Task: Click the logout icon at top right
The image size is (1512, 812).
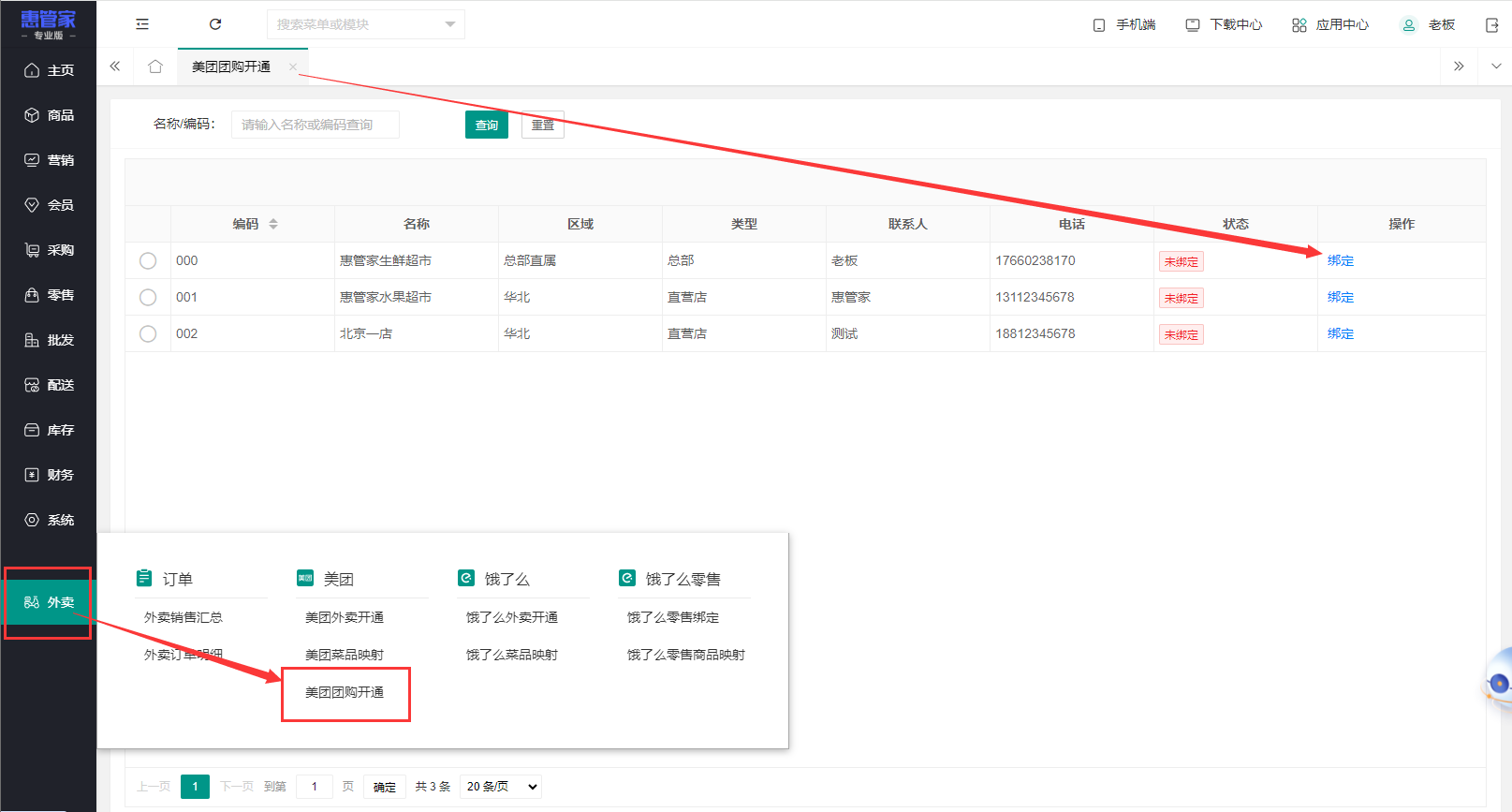Action: (x=1492, y=25)
